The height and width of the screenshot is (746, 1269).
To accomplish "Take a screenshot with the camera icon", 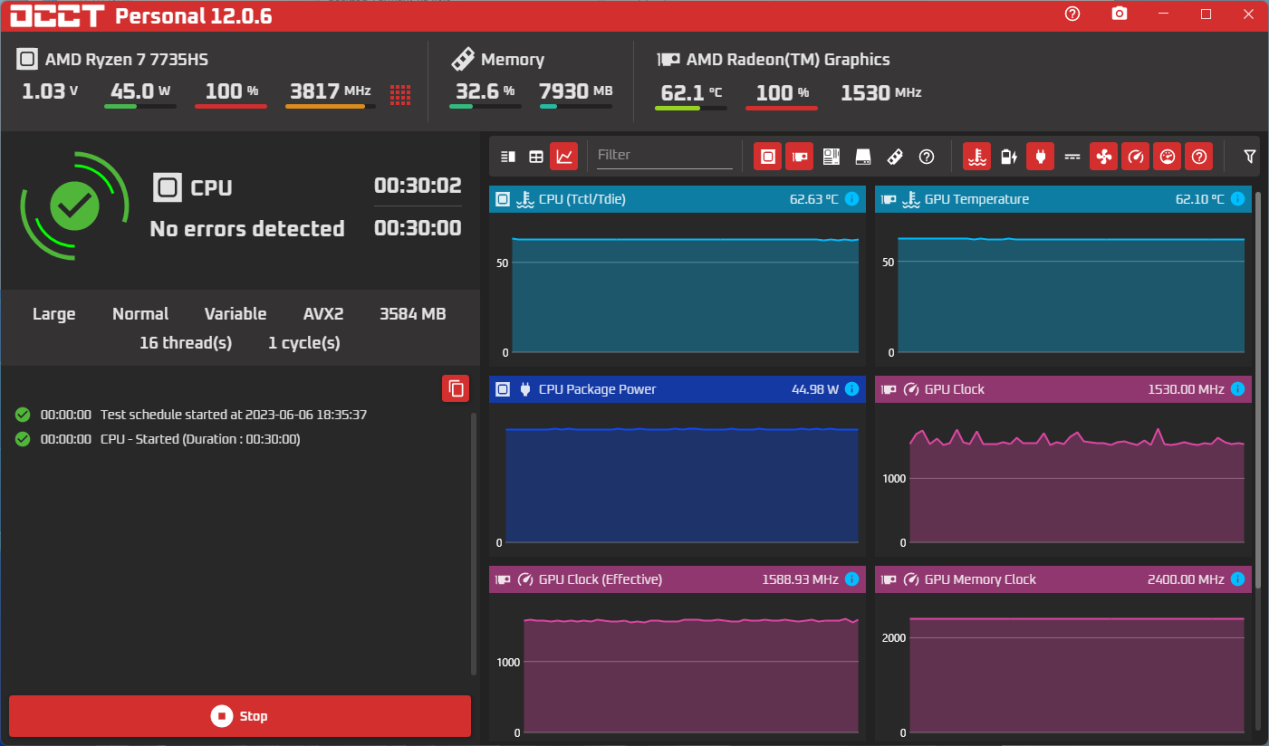I will (x=1119, y=14).
